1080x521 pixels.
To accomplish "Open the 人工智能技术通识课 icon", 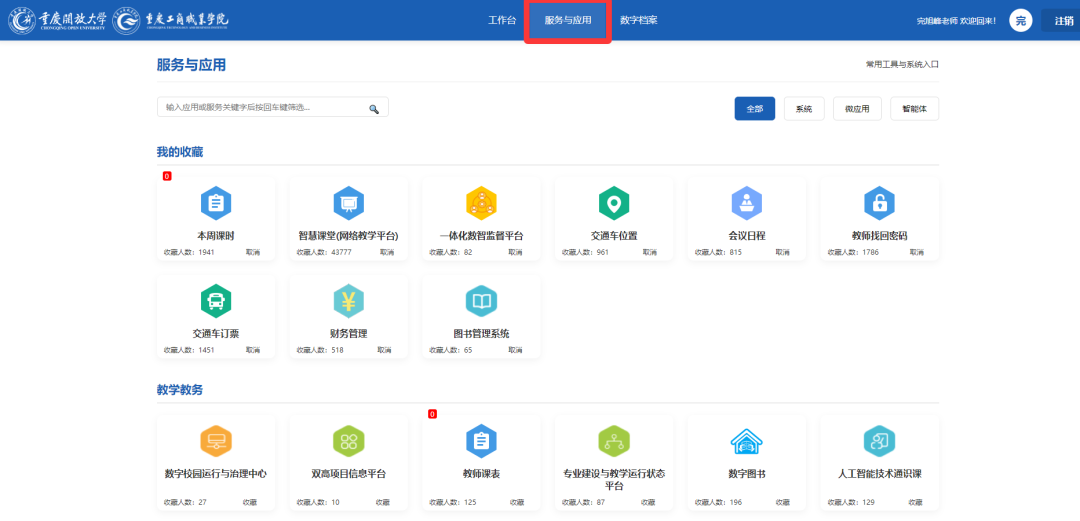I will coord(879,441).
